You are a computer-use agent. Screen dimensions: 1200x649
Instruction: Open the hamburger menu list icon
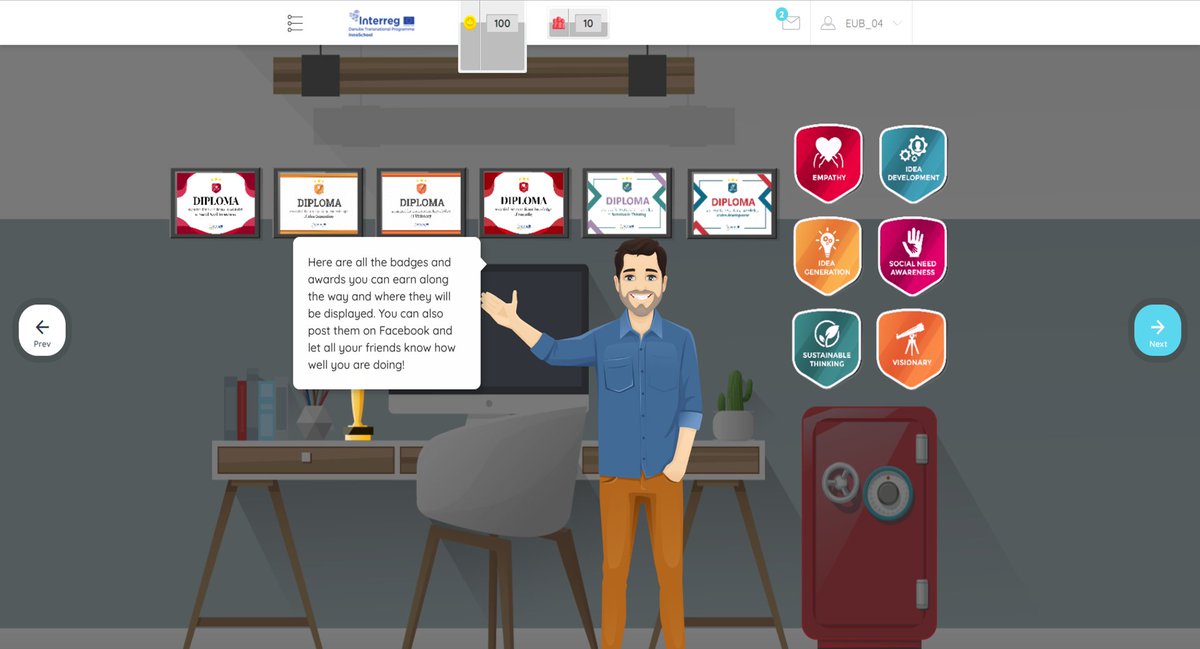(x=295, y=23)
